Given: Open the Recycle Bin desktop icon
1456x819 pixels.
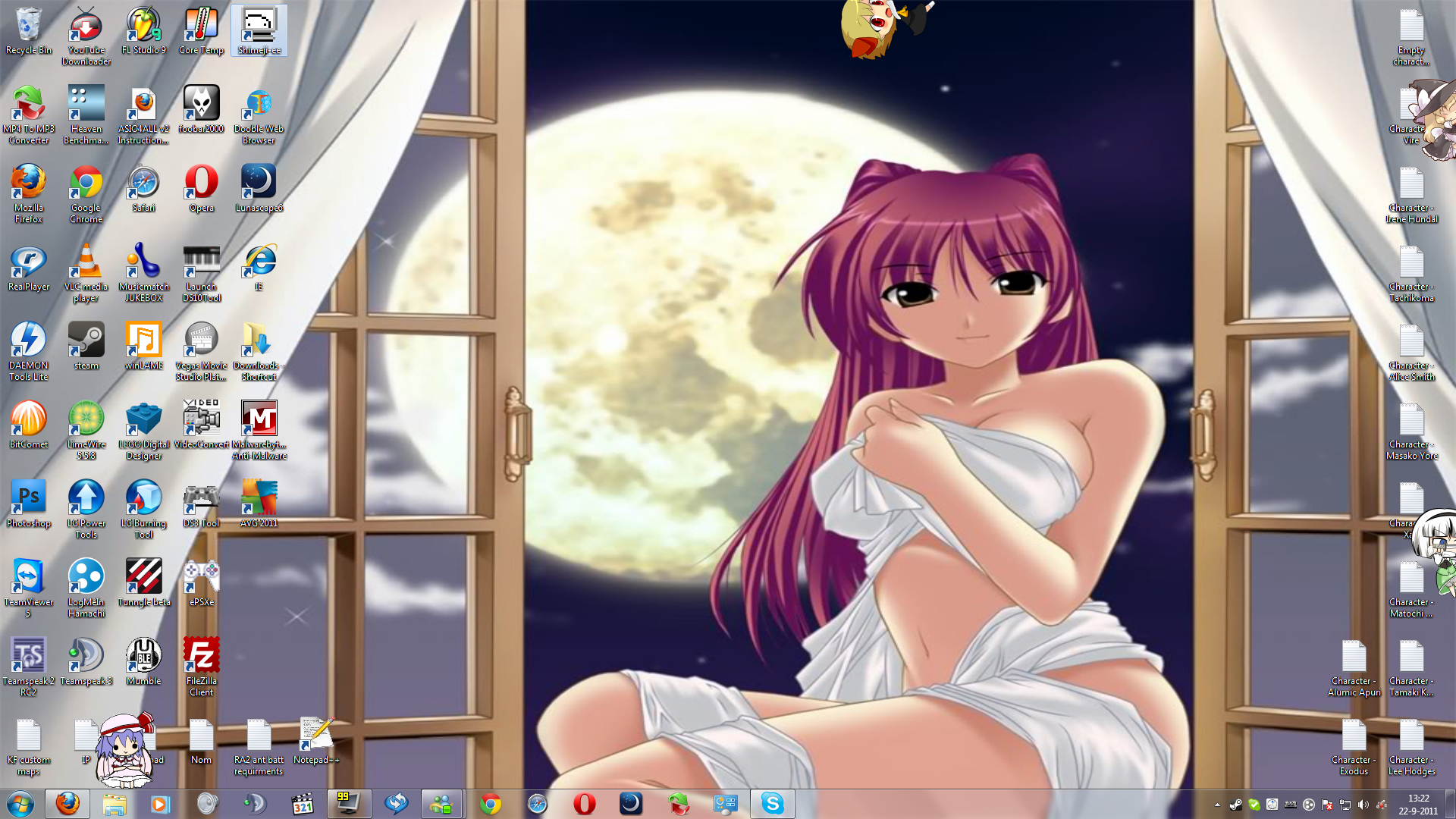Looking at the screenshot, I should (28, 30).
